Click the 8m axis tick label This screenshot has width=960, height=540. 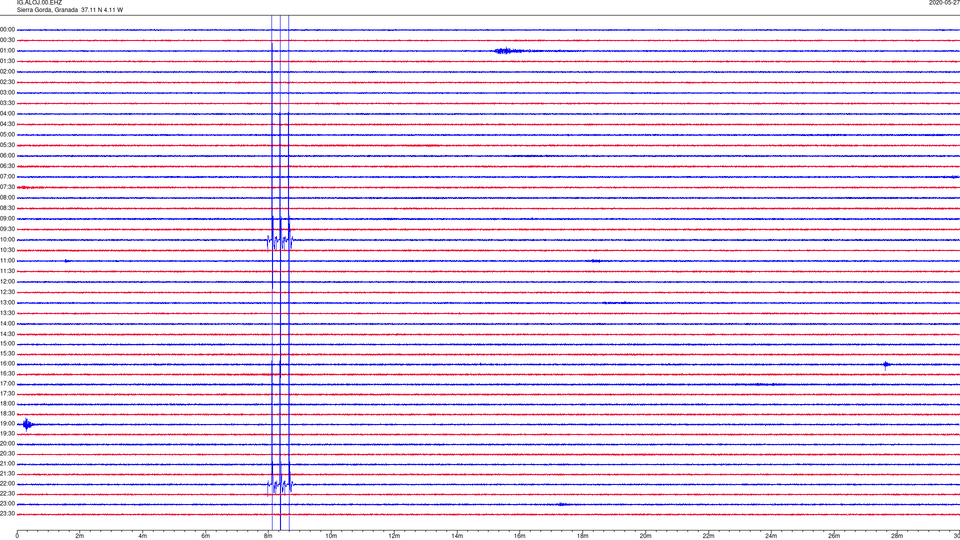[x=268, y=536]
